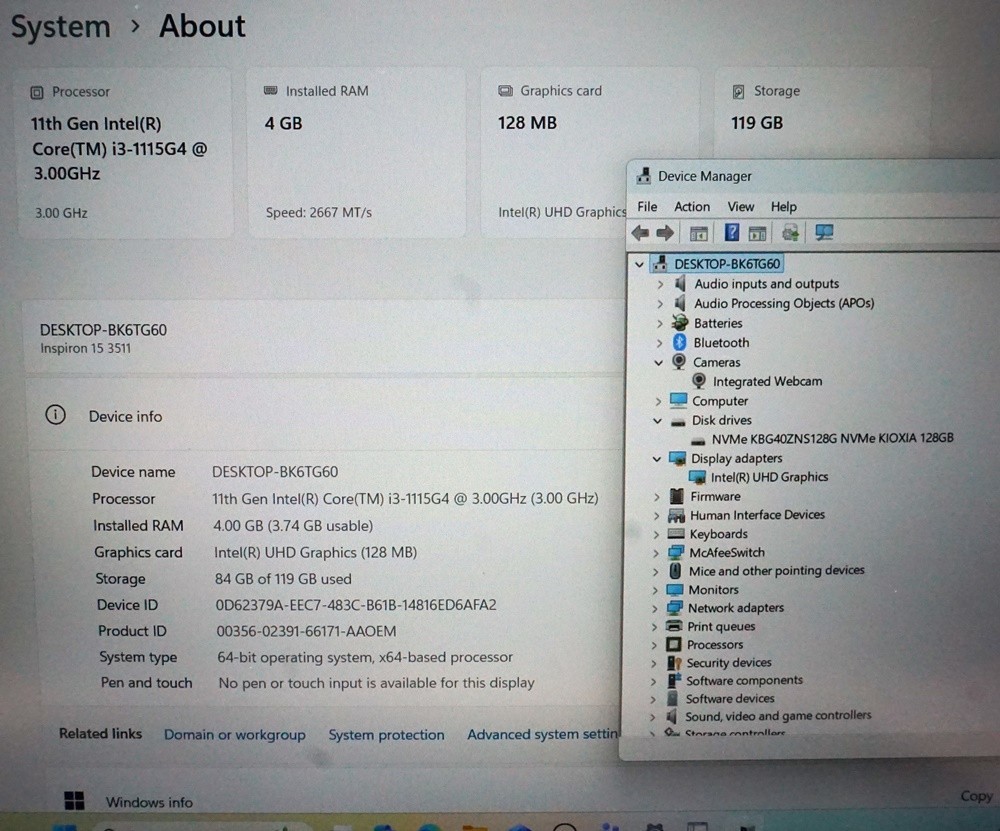Click the Print queues printer icon
This screenshot has width=1000, height=831.
(x=674, y=626)
